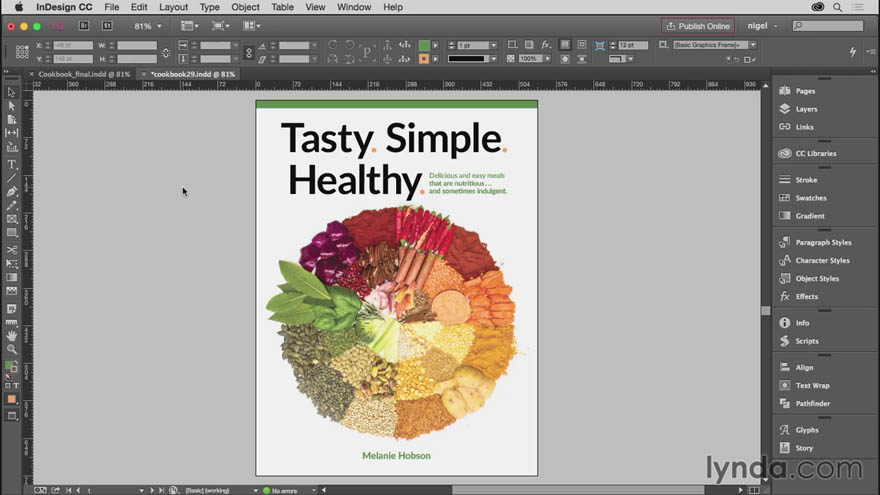Select the Zoom magnifier tool
Image resolution: width=880 pixels, height=495 pixels.
pyautogui.click(x=12, y=349)
